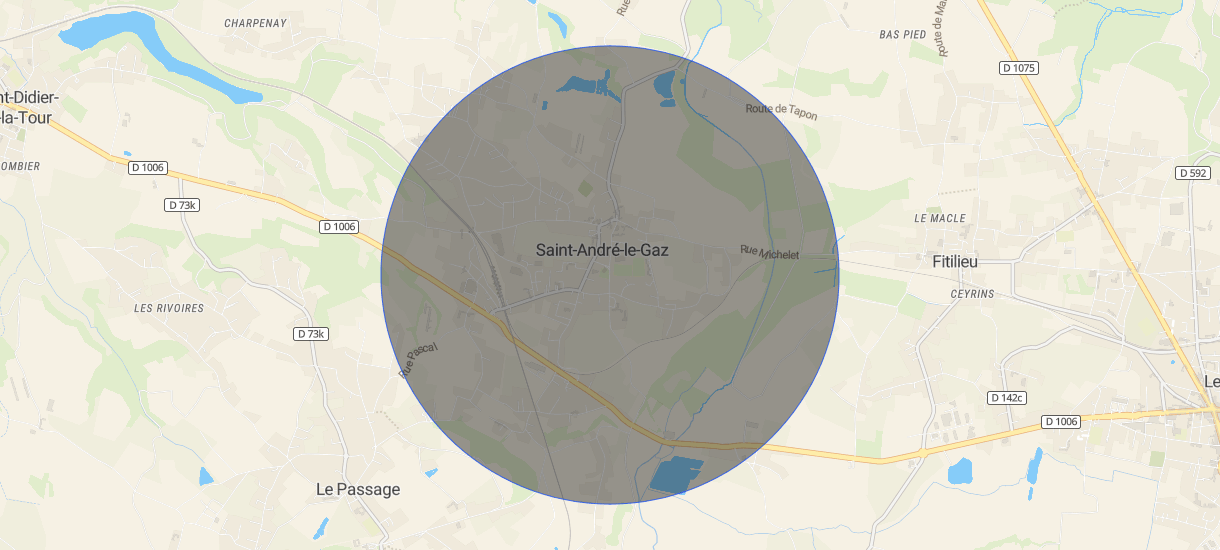This screenshot has width=1220, height=550.
Task: Click the D 1006 badge at right
Action: pos(1061,422)
